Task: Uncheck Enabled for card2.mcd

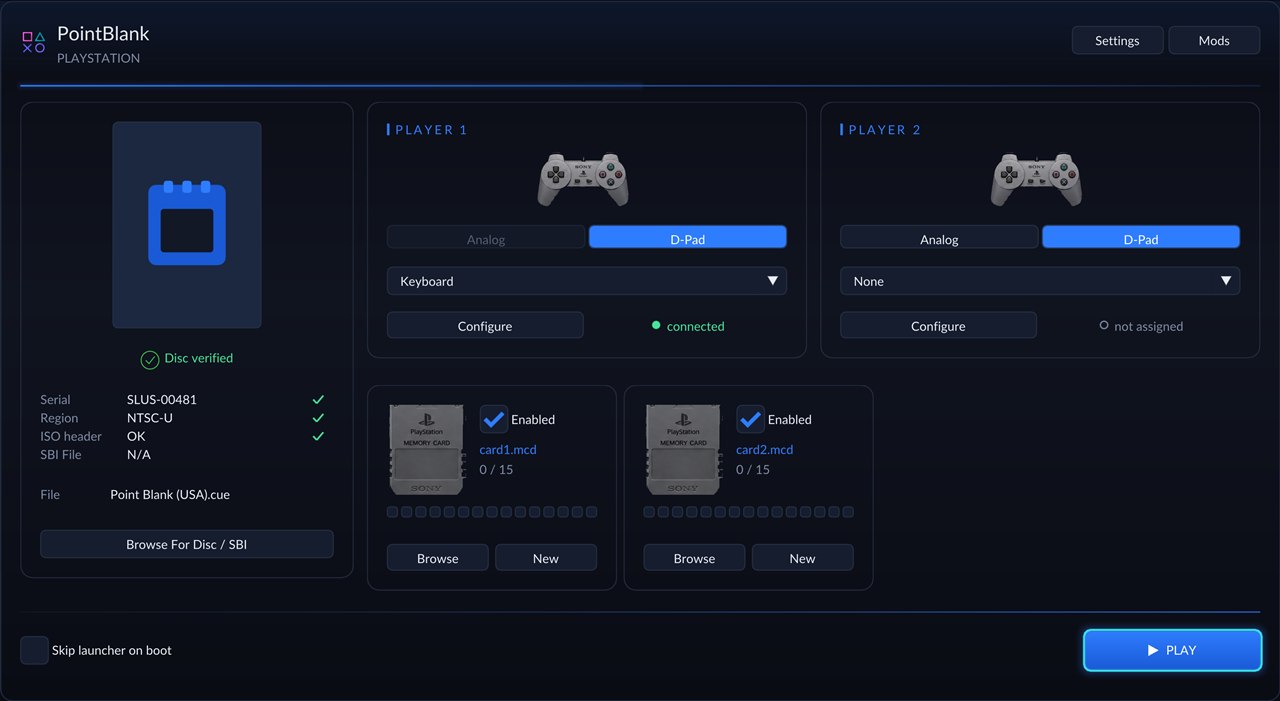Action: [x=751, y=419]
